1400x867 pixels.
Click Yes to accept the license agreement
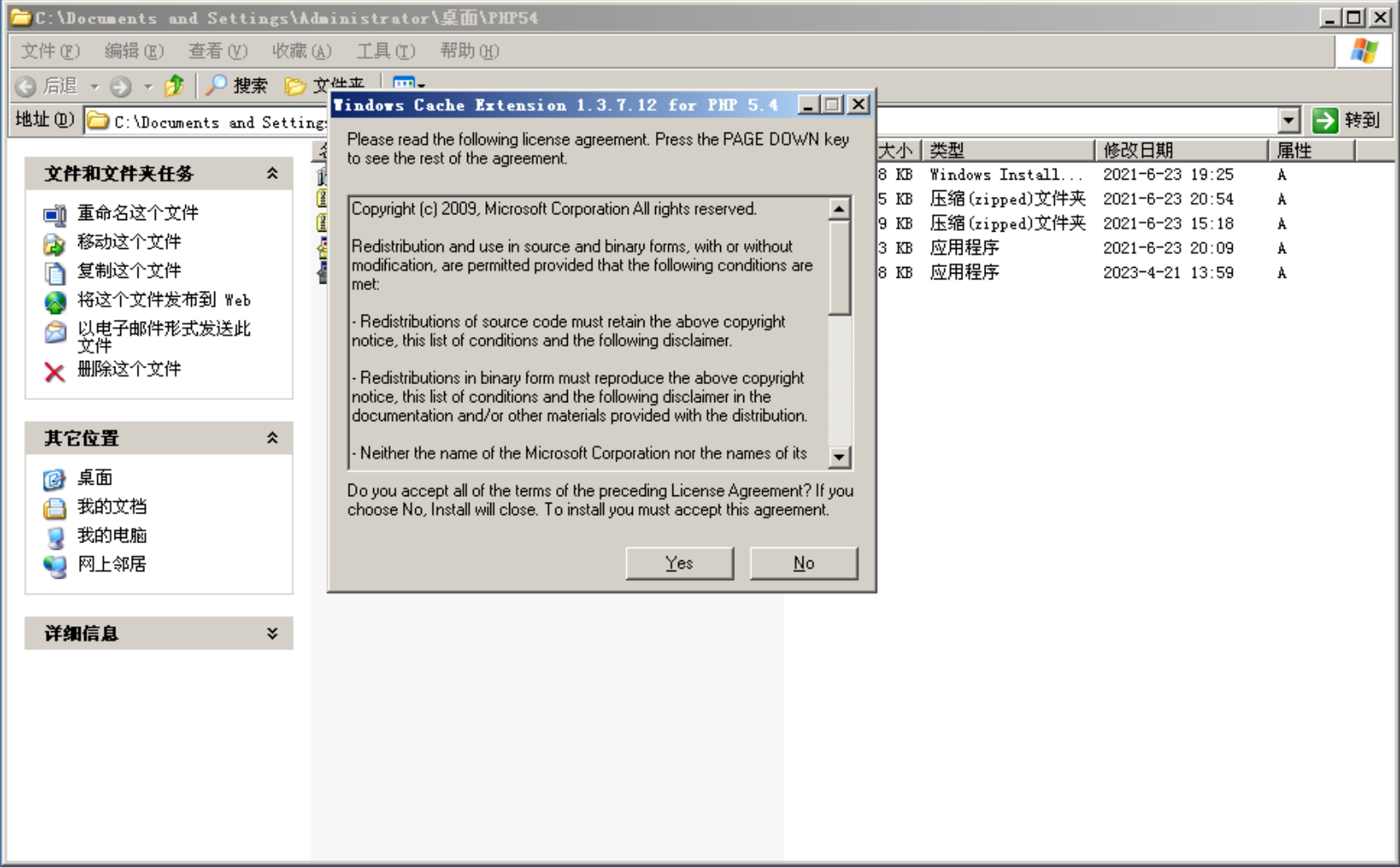coord(679,563)
